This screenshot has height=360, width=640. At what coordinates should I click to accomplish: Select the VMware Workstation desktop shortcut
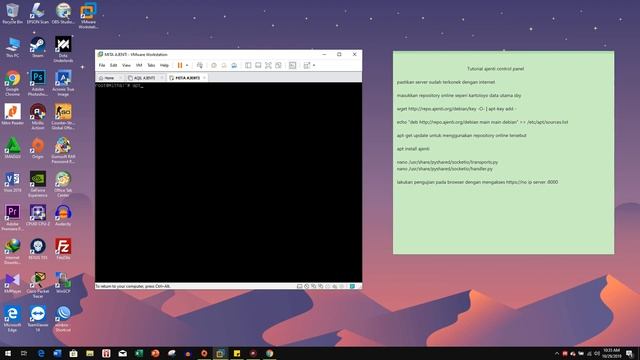pos(88,16)
